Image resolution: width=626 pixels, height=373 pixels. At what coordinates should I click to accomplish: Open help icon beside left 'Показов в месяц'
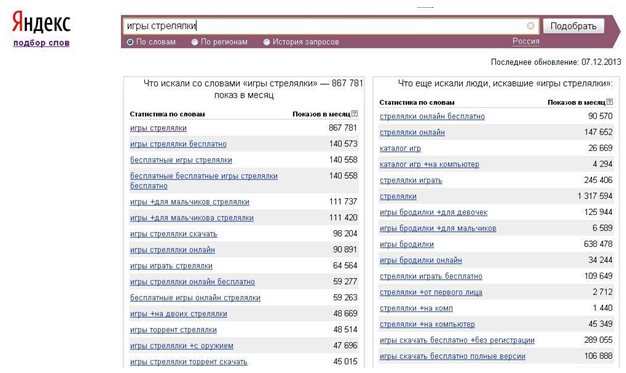355,114
